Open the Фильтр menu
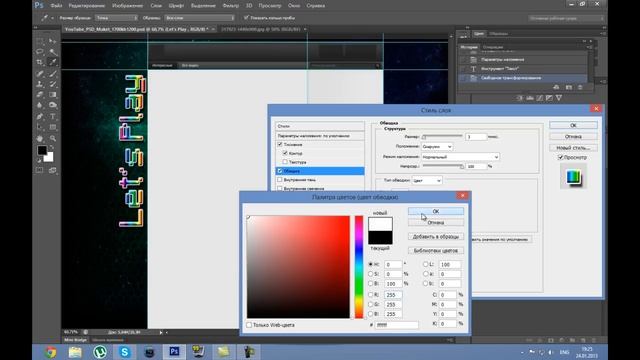 (231, 6)
